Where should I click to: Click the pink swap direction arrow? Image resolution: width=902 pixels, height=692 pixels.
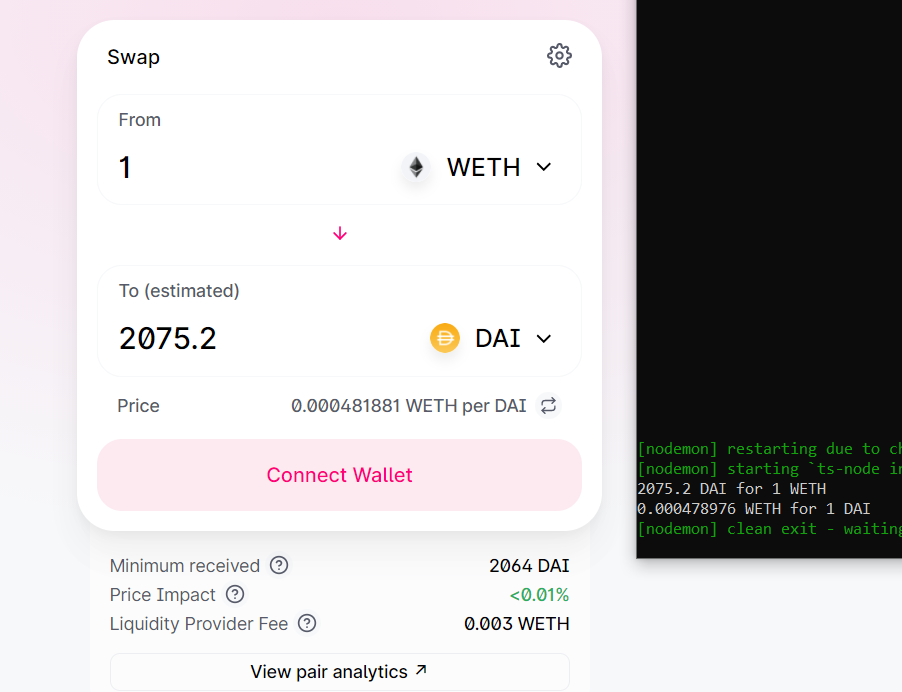pos(340,233)
